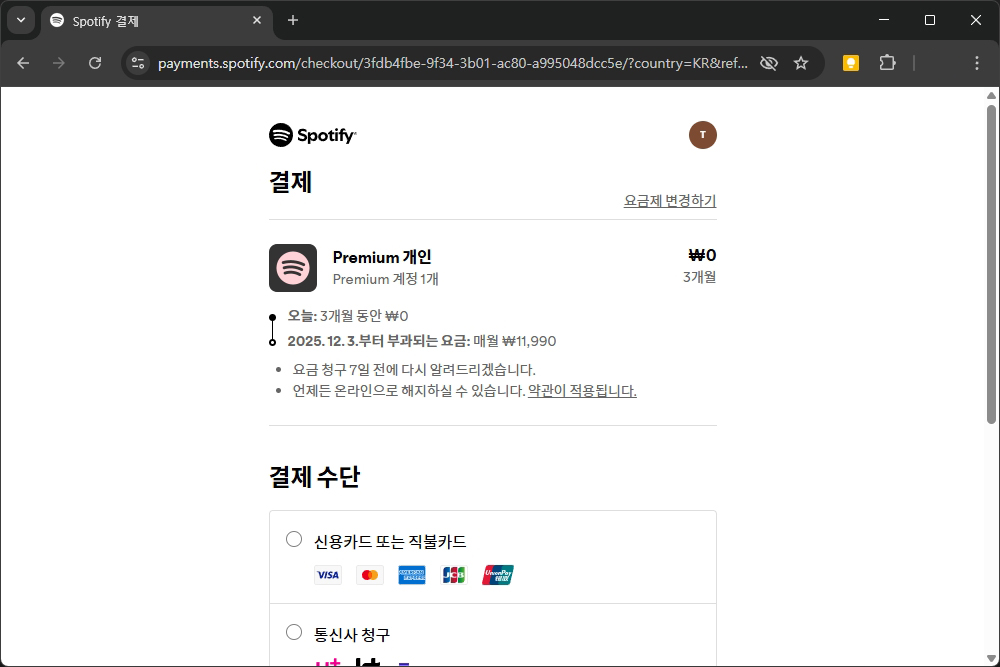Go forward in browser history
The height and width of the screenshot is (667, 1000).
click(59, 63)
